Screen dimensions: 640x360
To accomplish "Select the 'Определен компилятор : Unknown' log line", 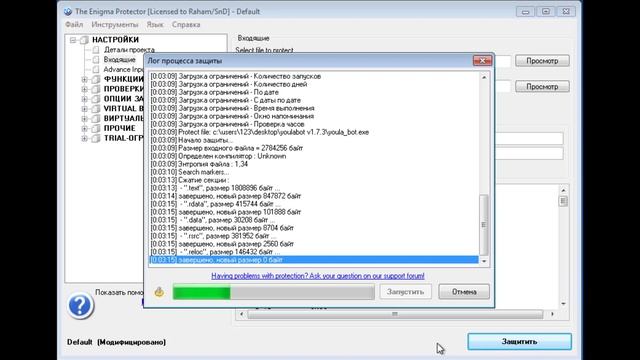I will pyautogui.click(x=314, y=156).
